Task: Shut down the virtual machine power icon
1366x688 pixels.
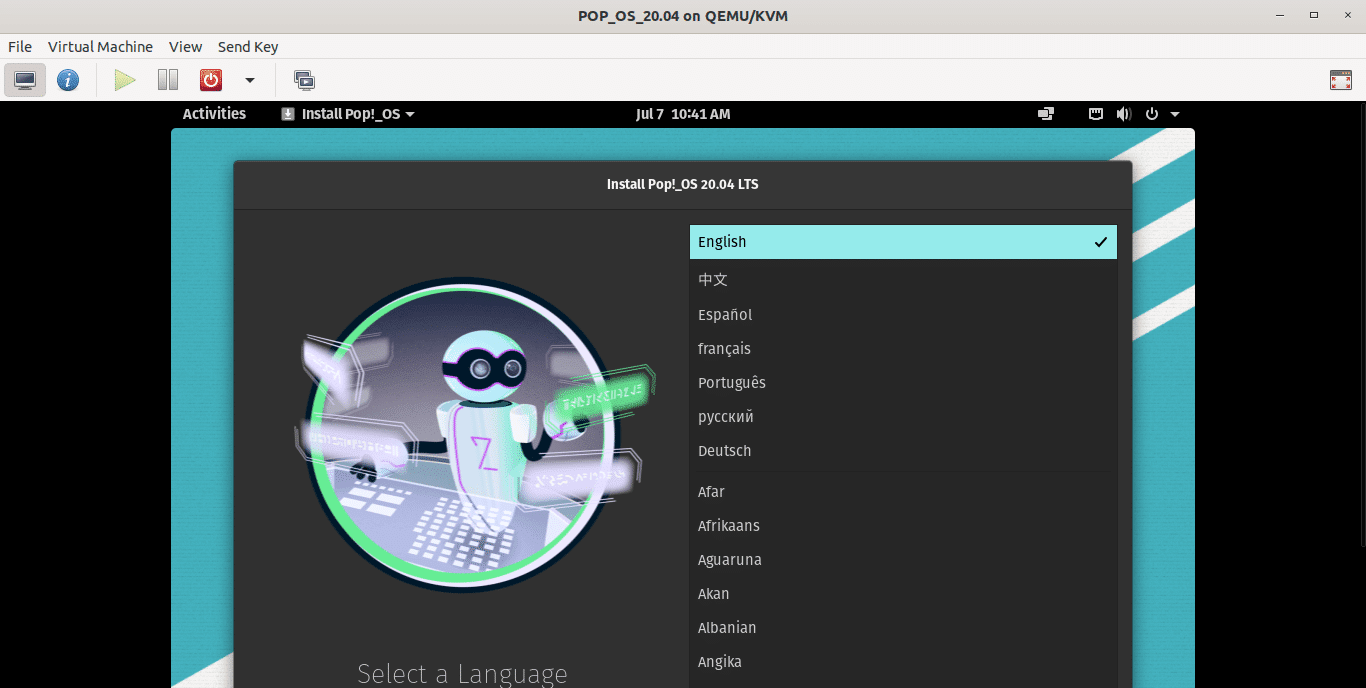Action: click(x=211, y=80)
